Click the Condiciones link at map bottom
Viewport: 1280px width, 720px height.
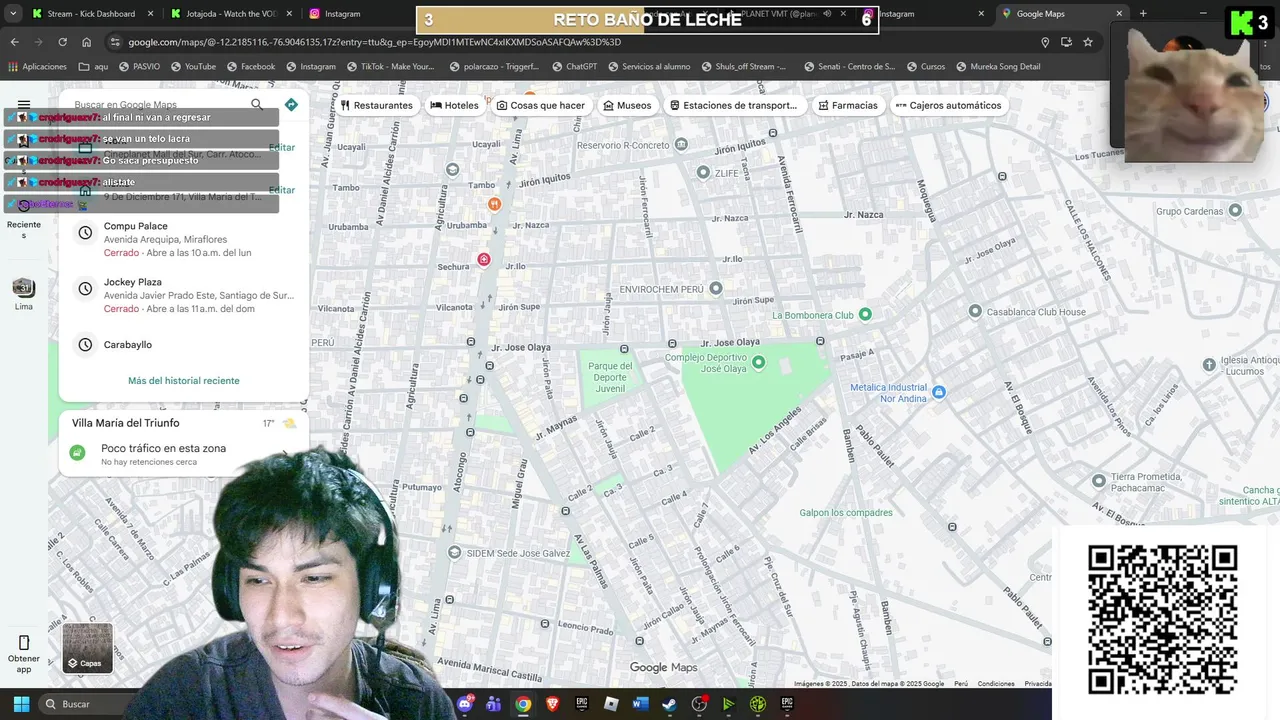pyautogui.click(x=996, y=684)
